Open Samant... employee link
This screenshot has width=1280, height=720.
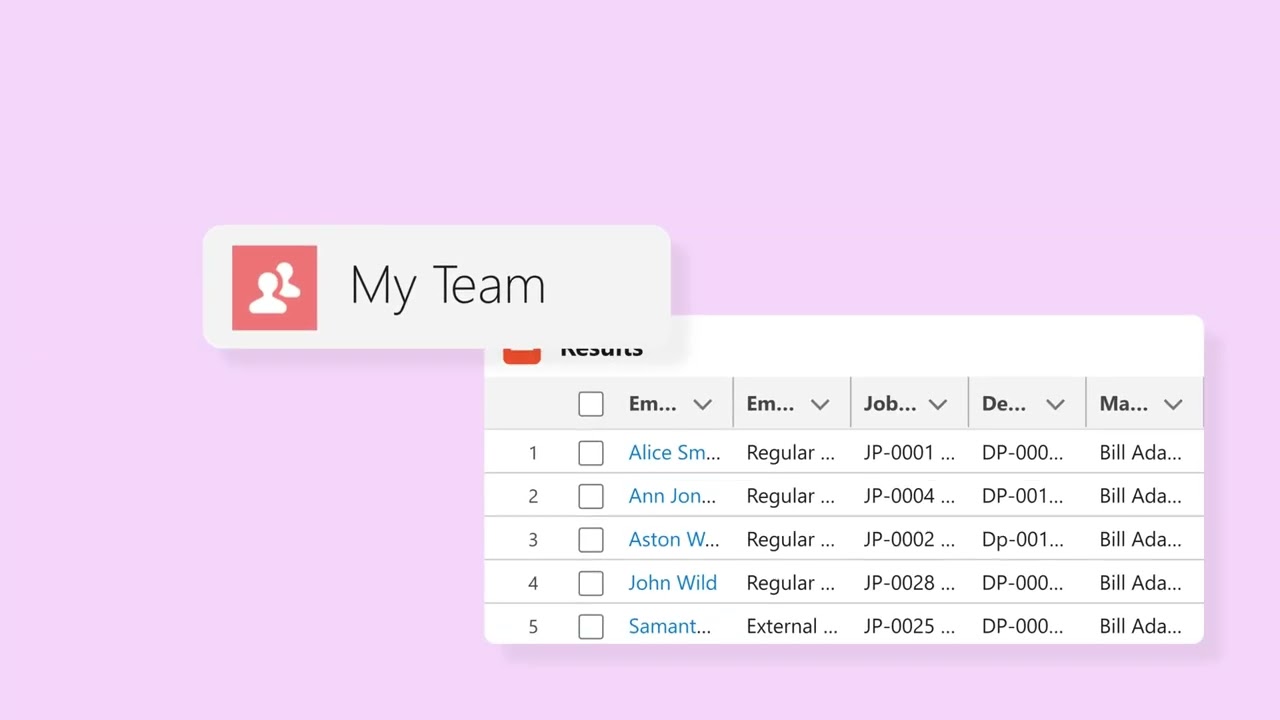669,627
